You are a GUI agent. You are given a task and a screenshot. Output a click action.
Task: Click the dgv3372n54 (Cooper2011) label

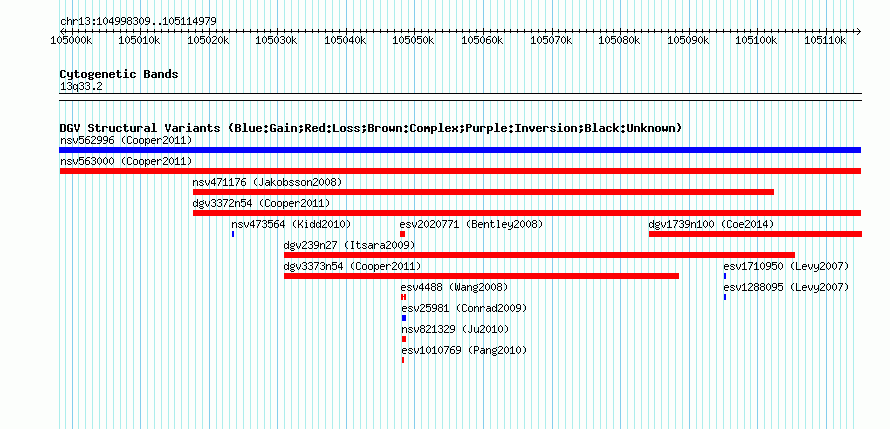[x=261, y=203]
